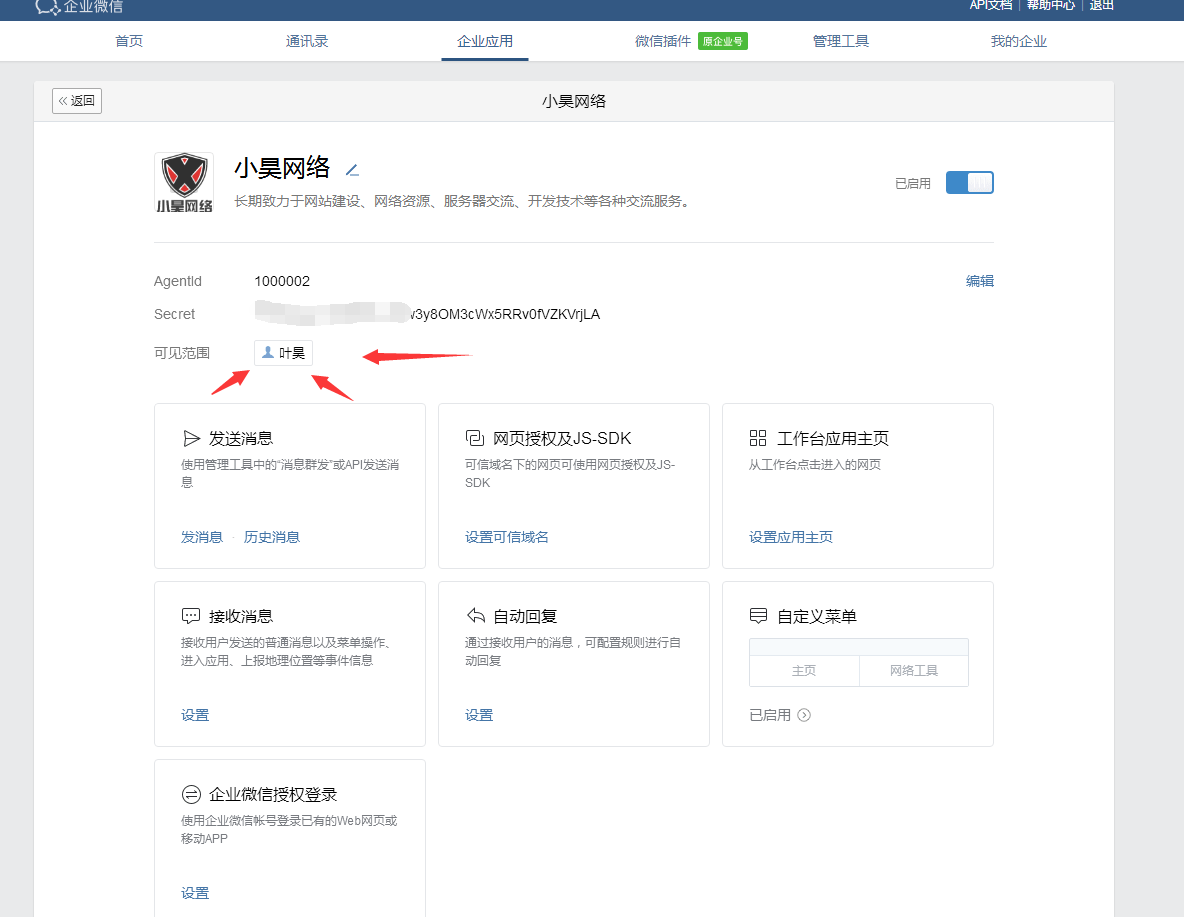Image resolution: width=1184 pixels, height=917 pixels.
Task: Open 设置应用主页 link
Action: coord(791,537)
